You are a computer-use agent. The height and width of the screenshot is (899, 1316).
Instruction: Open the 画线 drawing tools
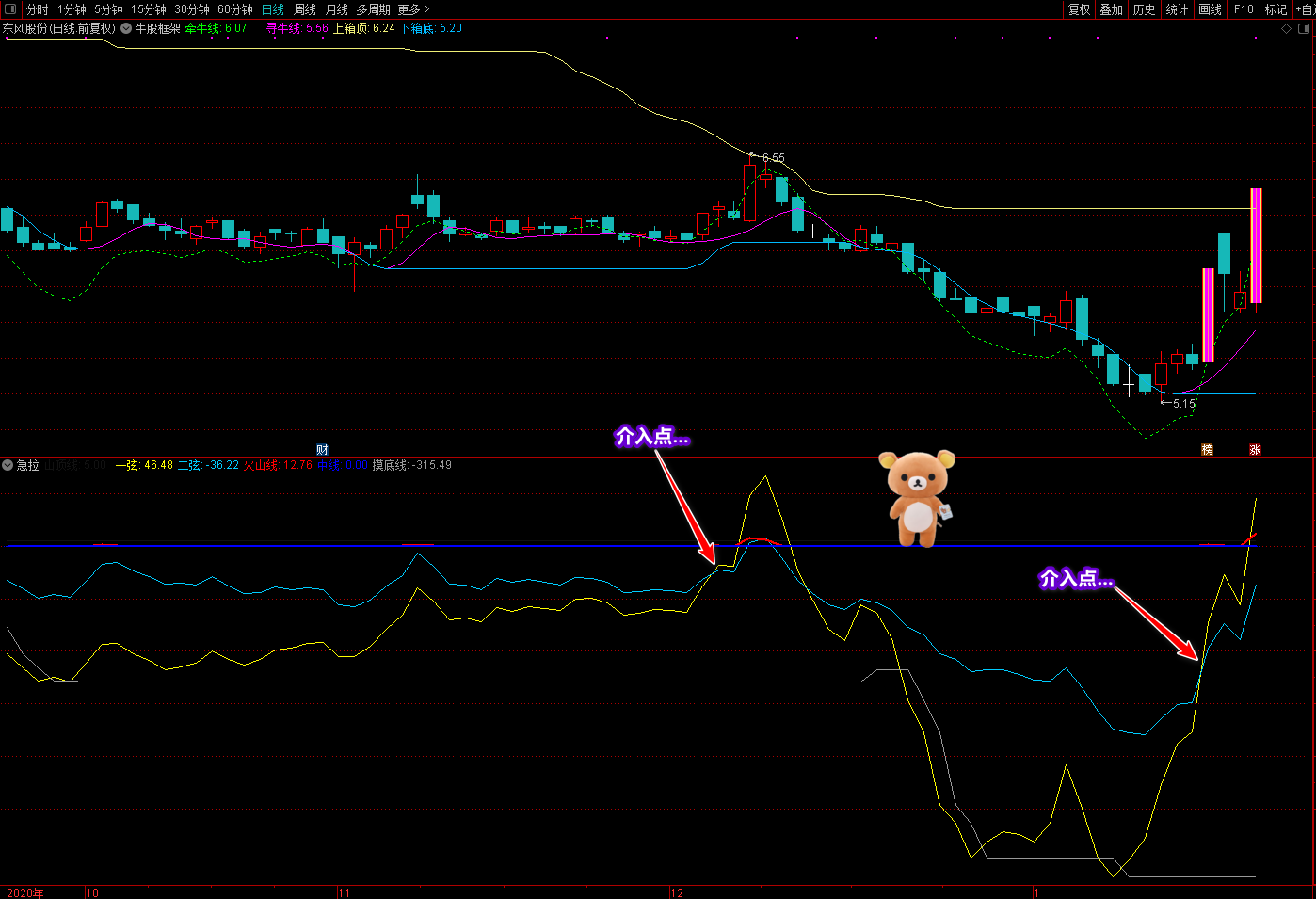coord(1210,9)
